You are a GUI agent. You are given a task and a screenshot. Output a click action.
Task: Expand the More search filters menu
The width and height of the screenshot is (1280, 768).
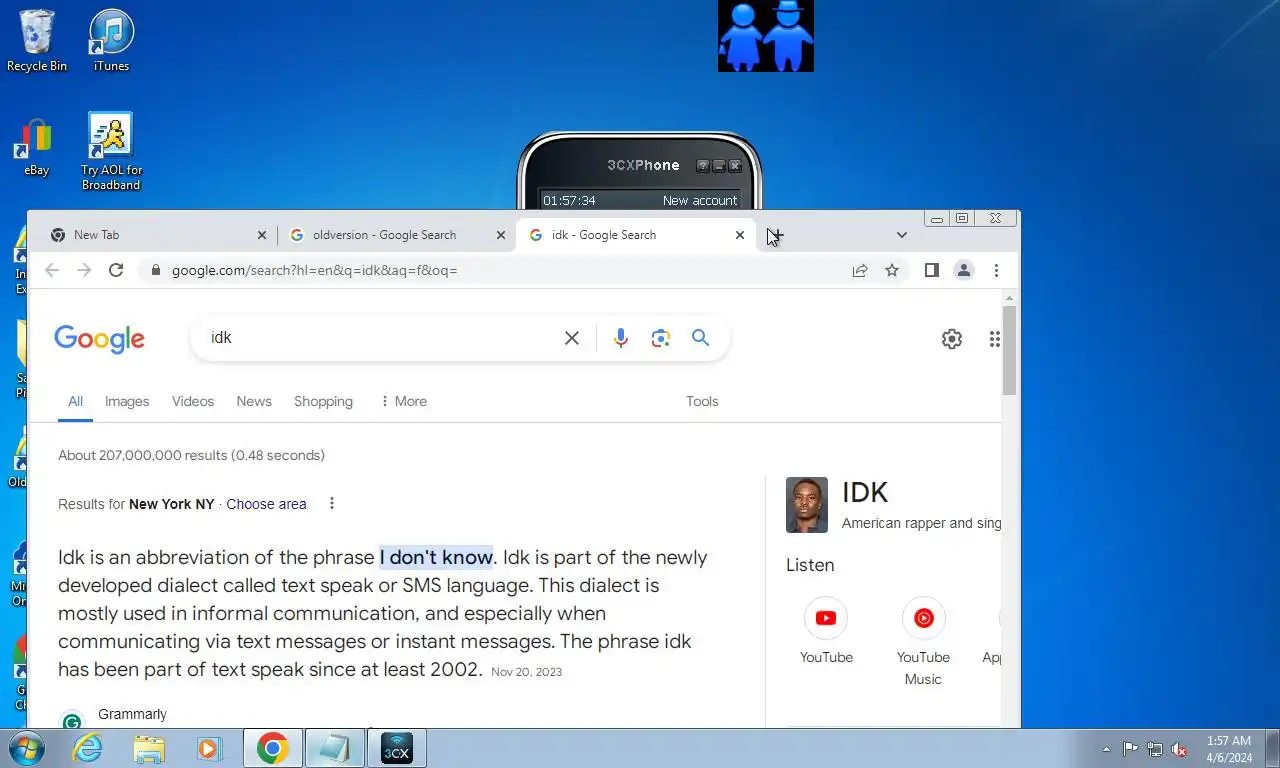pyautogui.click(x=403, y=401)
